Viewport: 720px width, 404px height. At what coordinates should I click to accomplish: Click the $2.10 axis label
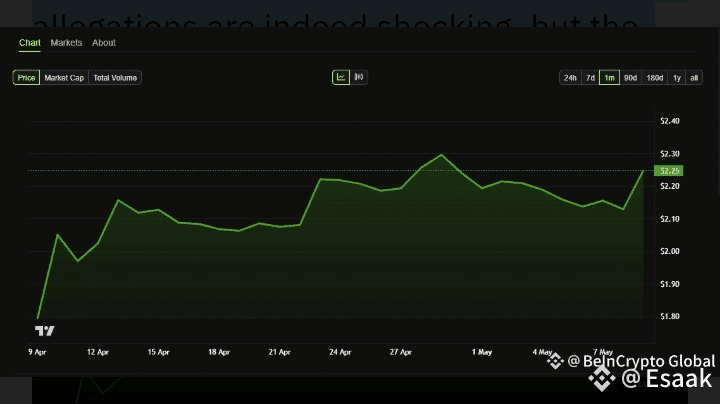click(x=669, y=219)
